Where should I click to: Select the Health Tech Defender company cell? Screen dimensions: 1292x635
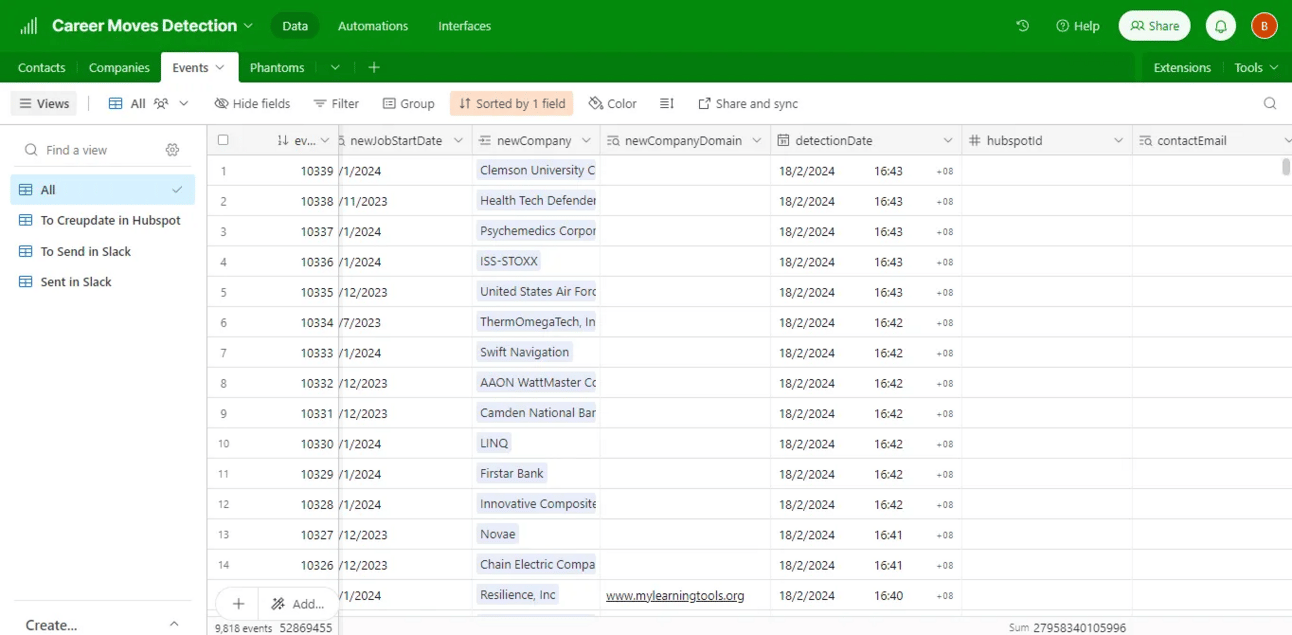536,200
